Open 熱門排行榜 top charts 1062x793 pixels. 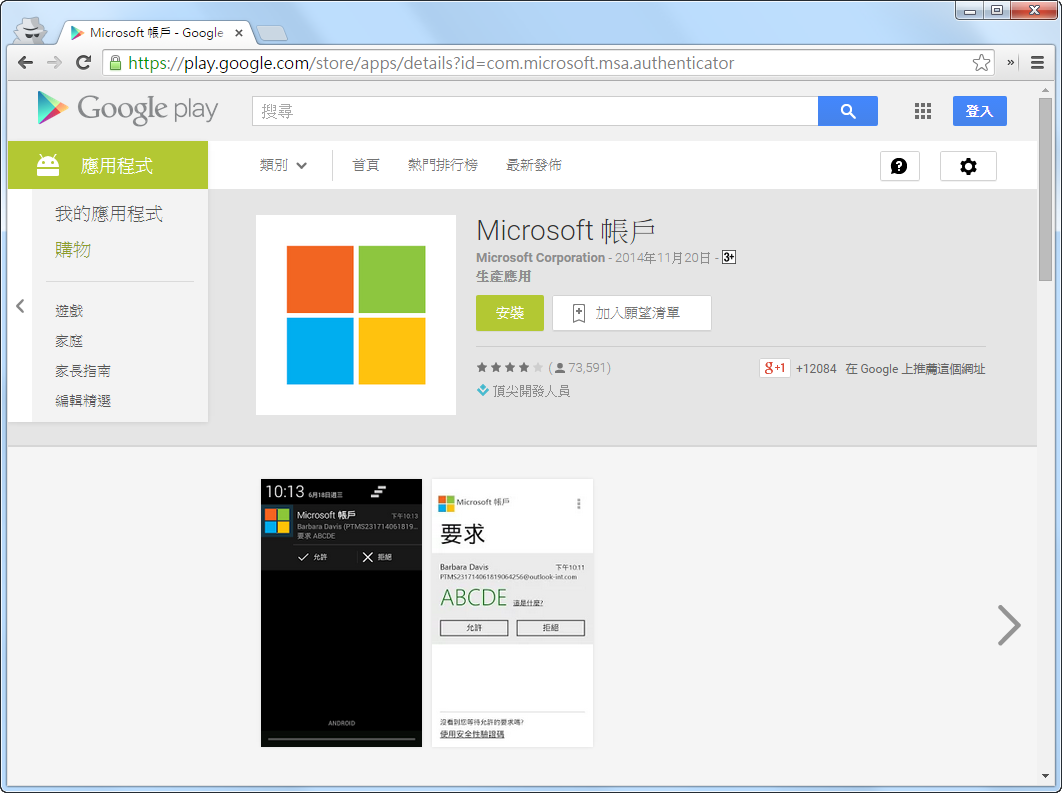coord(443,165)
